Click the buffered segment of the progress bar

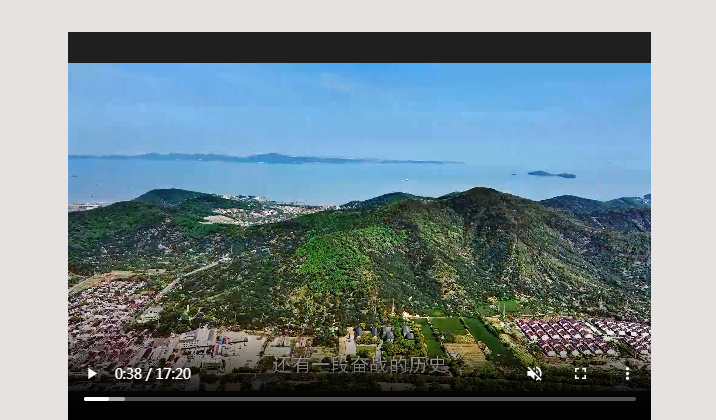pyautogui.click(x=117, y=398)
